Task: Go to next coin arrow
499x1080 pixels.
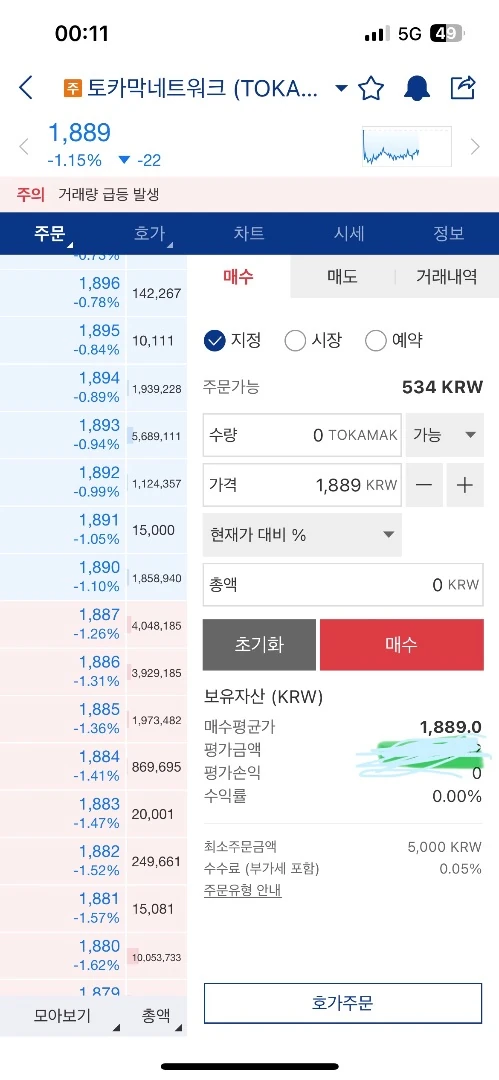Action: [475, 147]
